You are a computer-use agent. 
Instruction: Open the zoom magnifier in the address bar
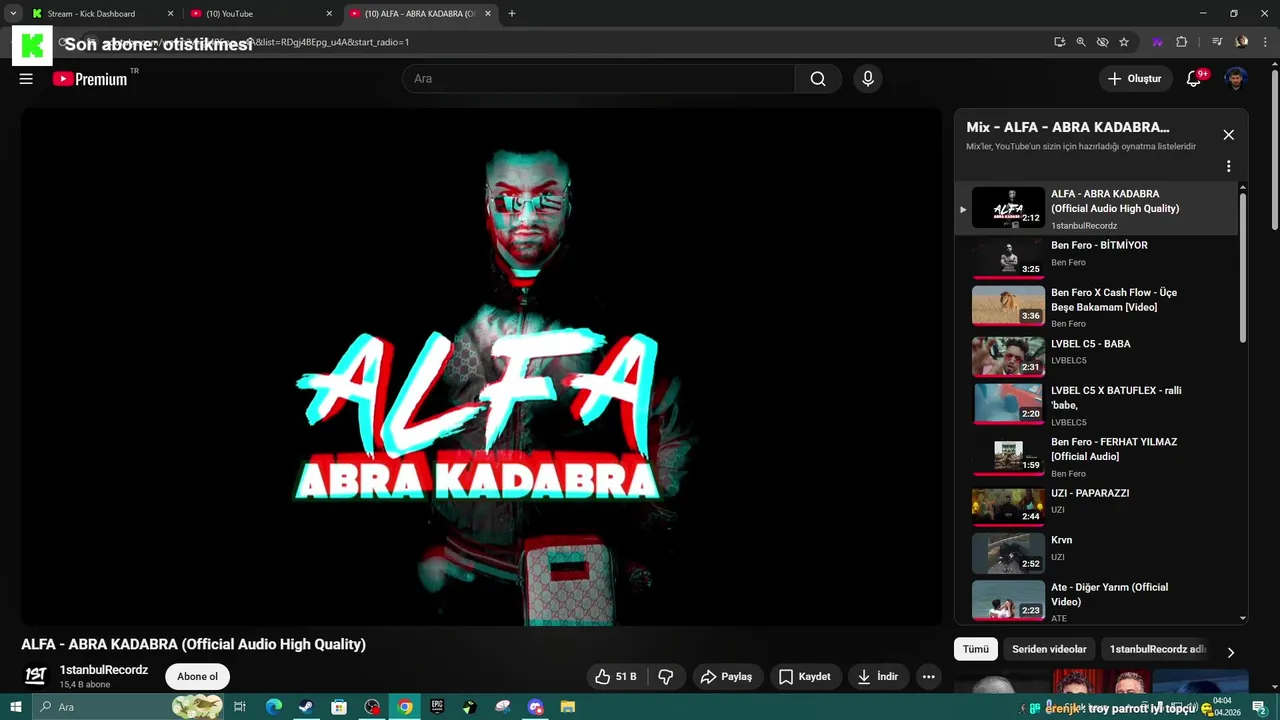[x=1081, y=42]
